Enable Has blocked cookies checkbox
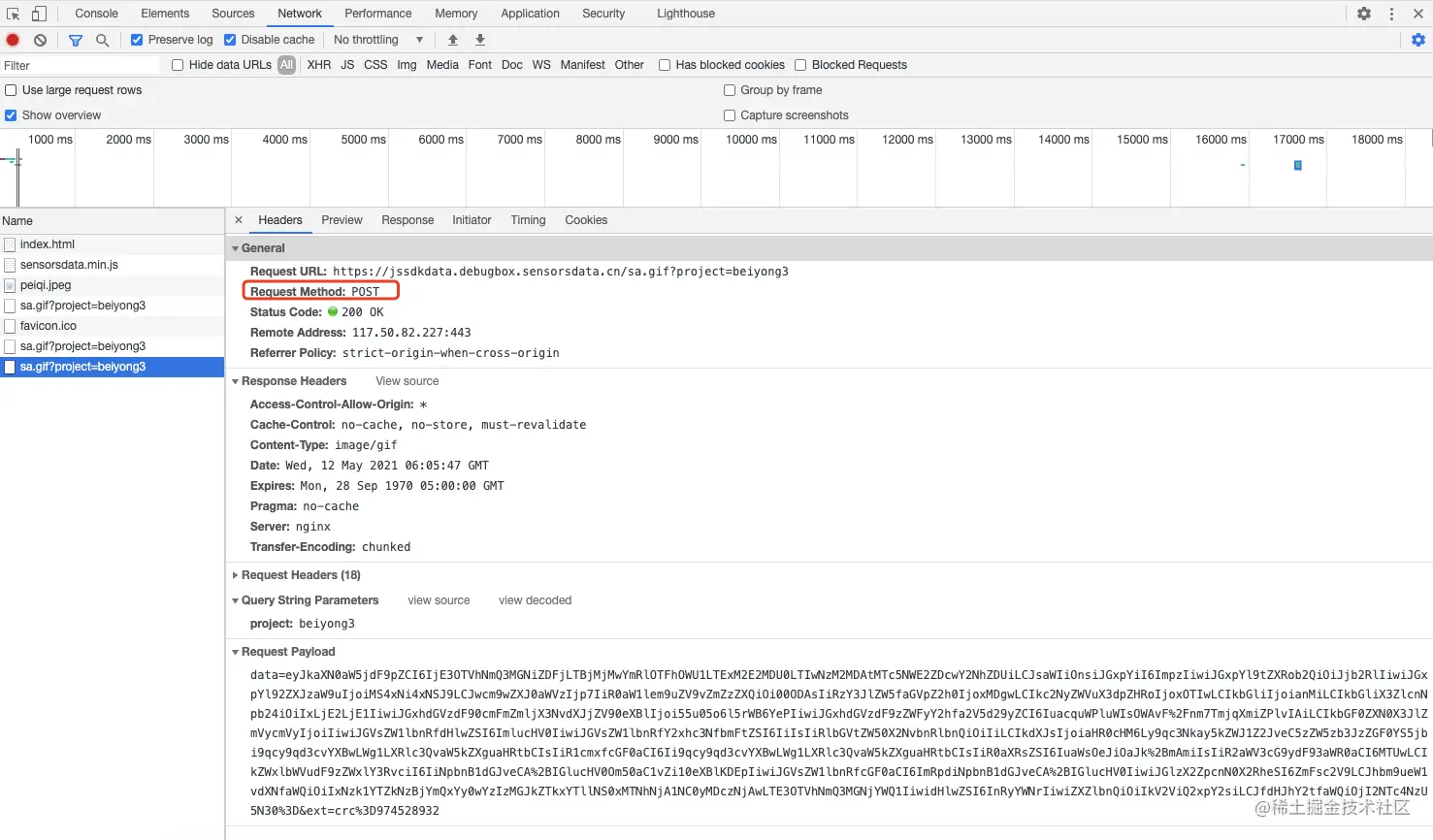1433x840 pixels. pos(665,65)
